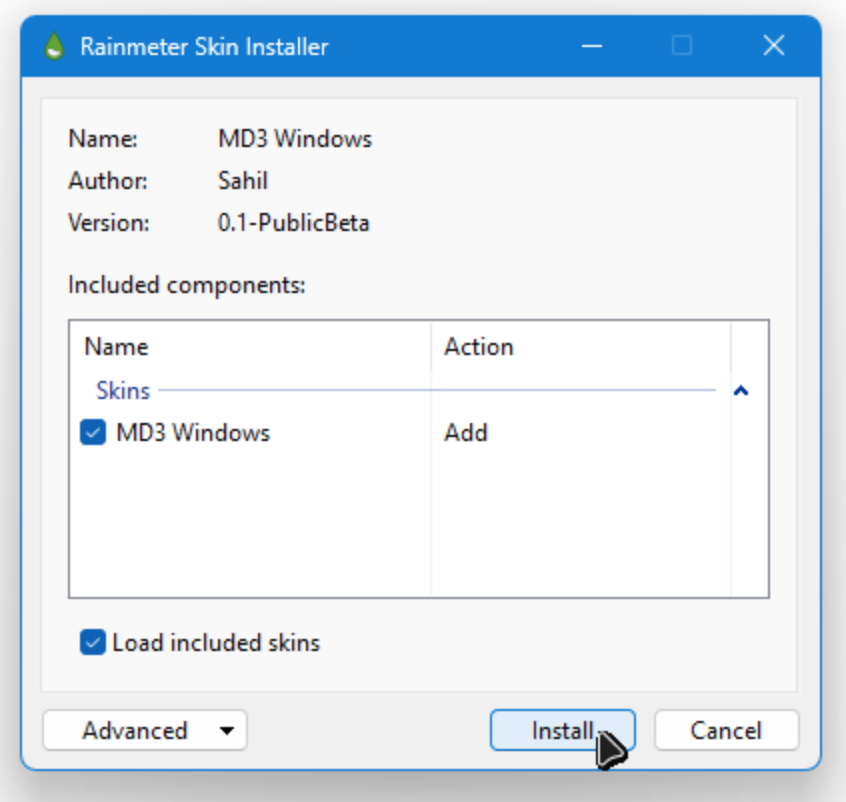
Task: Click the minimize icon on the installer window
Action: coord(592,46)
